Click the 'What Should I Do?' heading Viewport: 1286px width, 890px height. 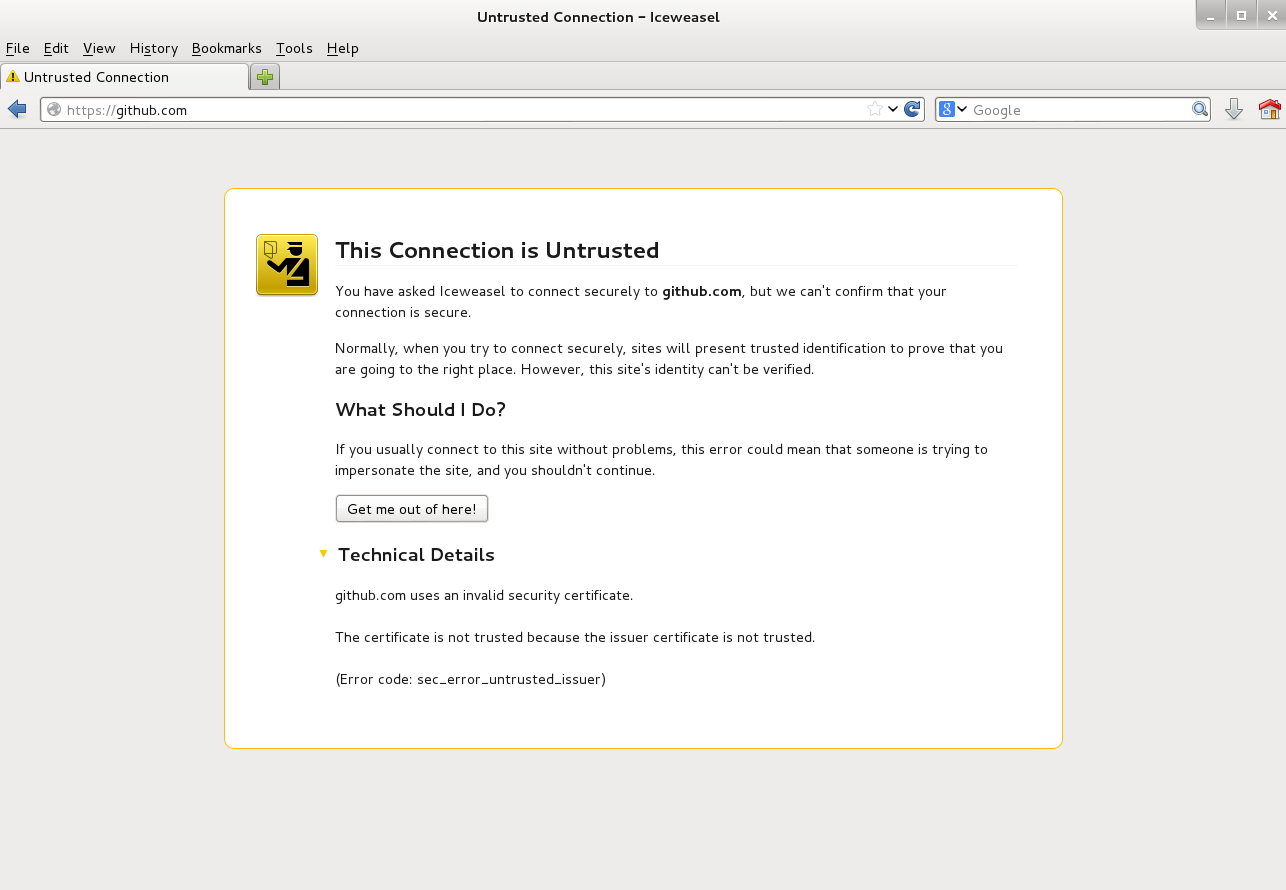(x=421, y=410)
